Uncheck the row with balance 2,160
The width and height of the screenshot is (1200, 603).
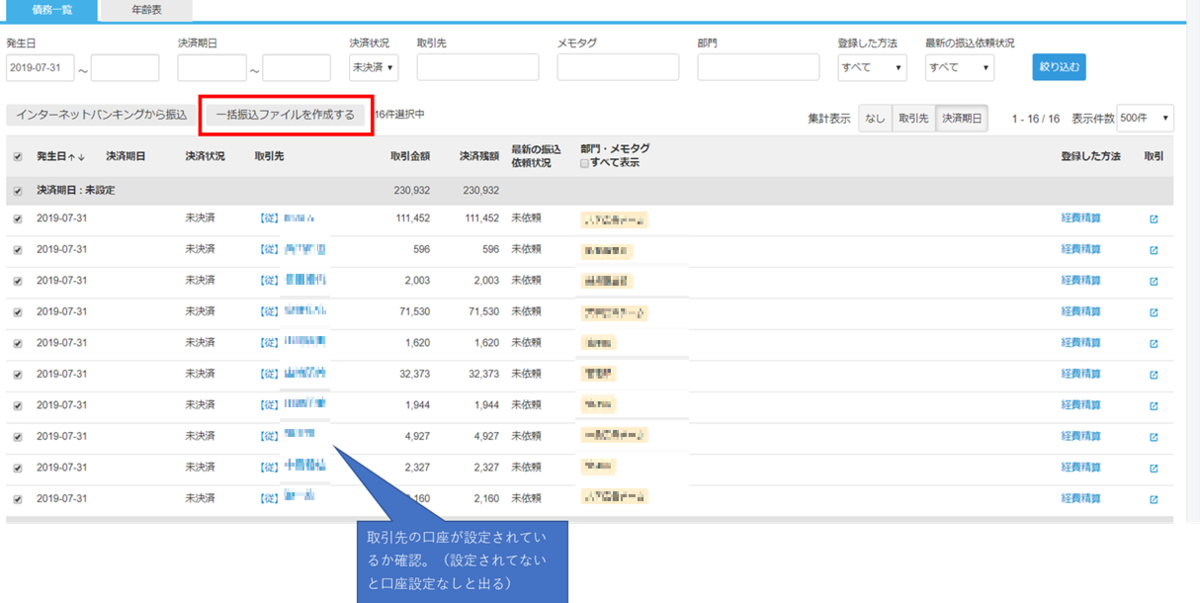(17, 498)
